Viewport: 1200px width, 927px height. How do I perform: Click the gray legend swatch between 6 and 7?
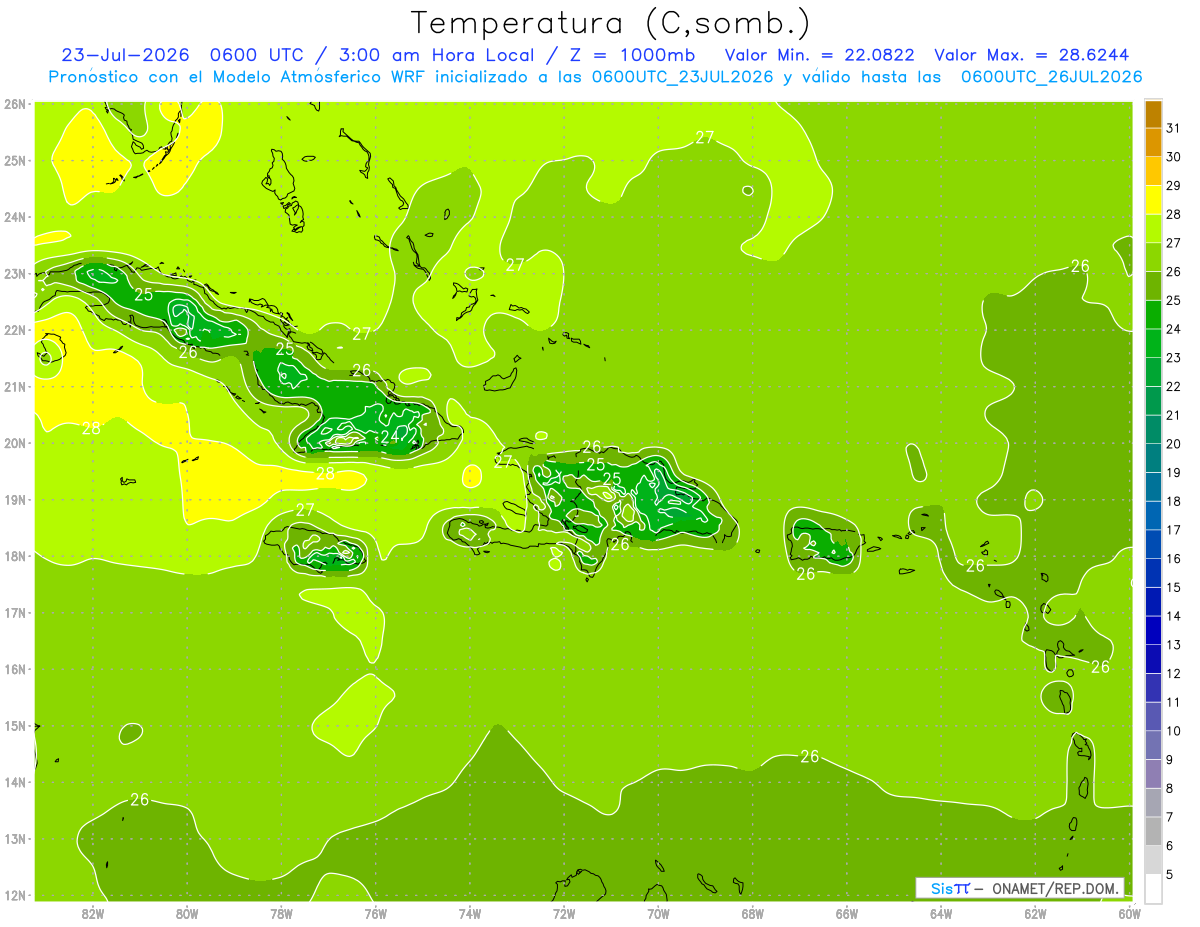click(1153, 831)
